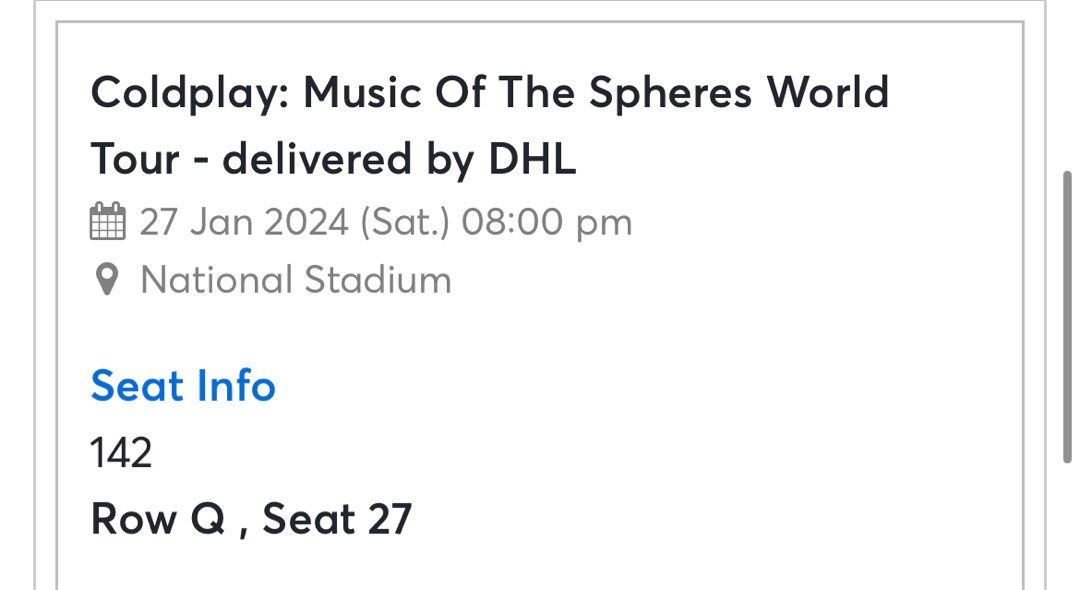Screen dimensions: 1080x590
Task: Click the (Sat.) weekday label
Action: [407, 221]
